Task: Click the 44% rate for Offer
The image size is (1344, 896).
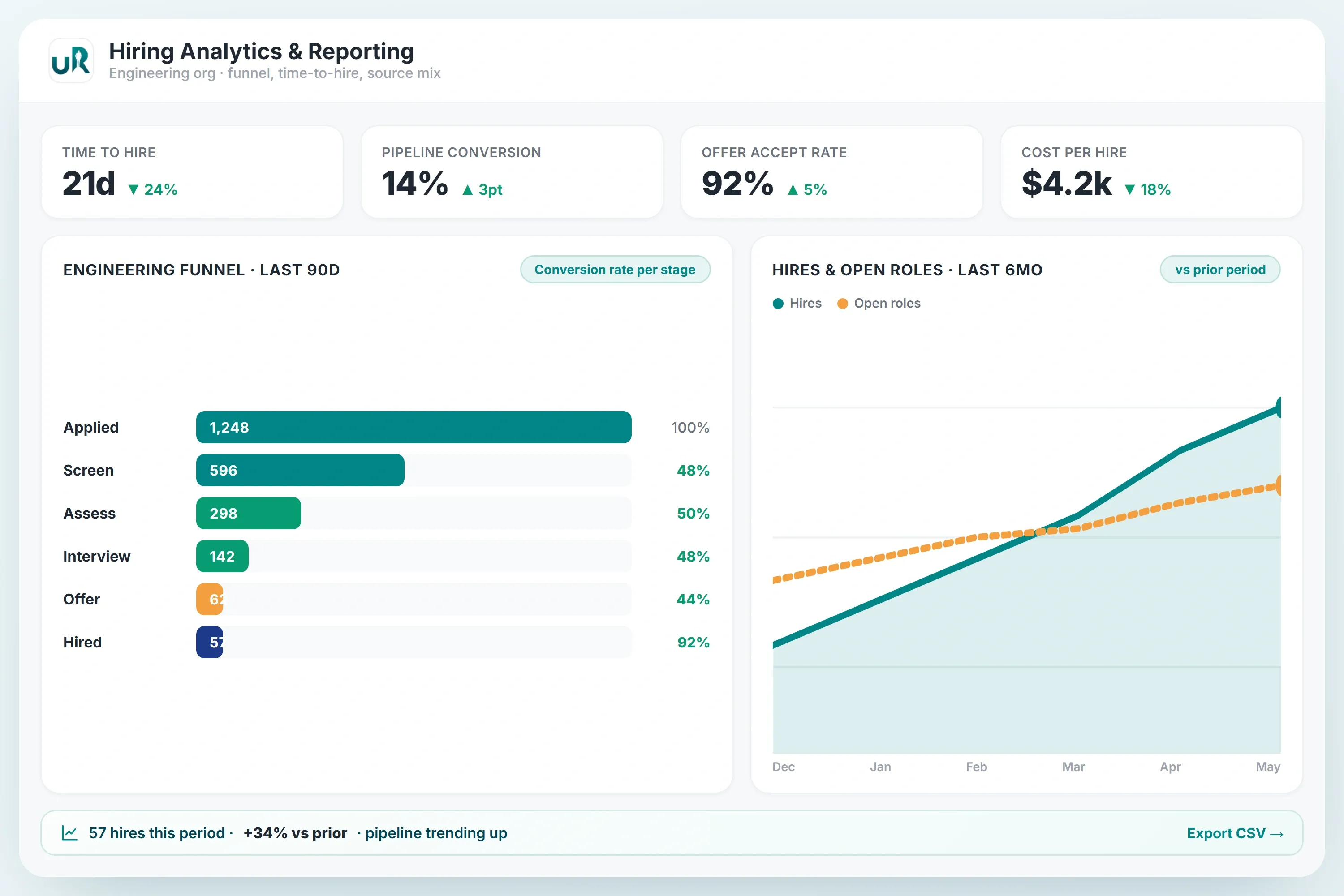Action: click(x=693, y=599)
